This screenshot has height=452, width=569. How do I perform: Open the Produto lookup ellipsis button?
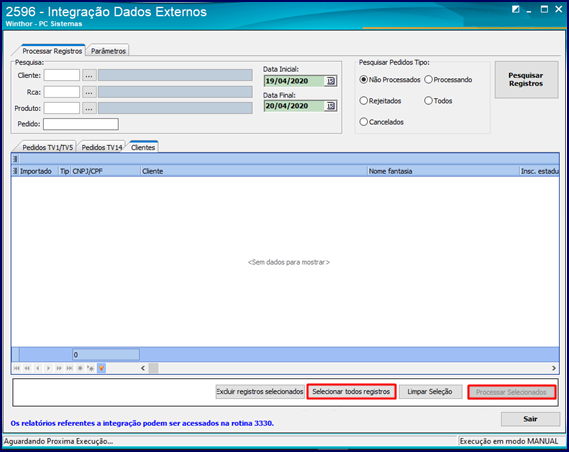[x=89, y=108]
